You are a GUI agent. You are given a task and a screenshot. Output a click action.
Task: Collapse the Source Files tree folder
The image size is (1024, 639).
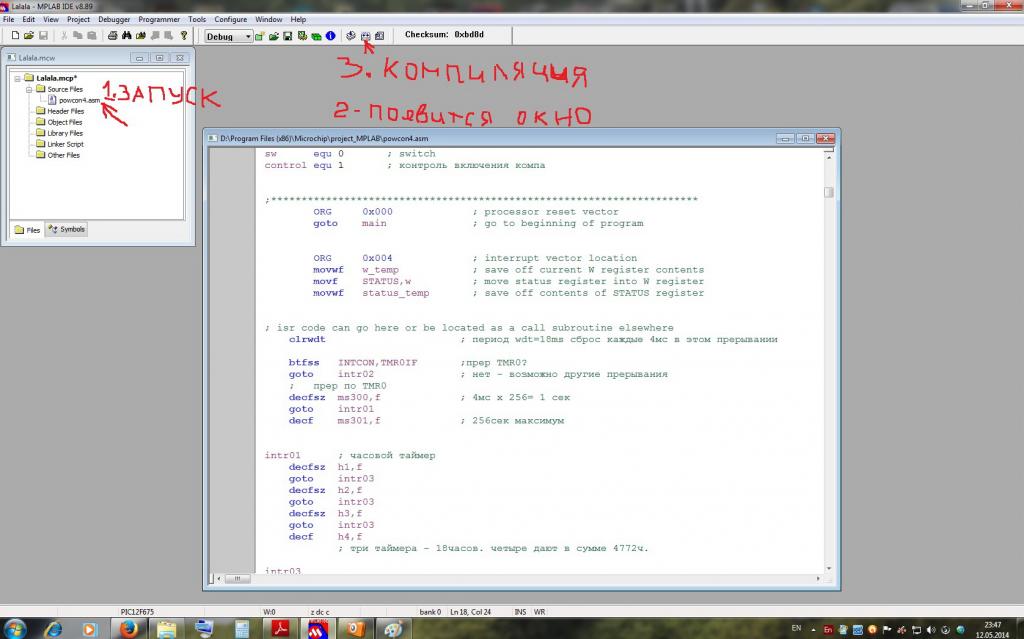30,89
